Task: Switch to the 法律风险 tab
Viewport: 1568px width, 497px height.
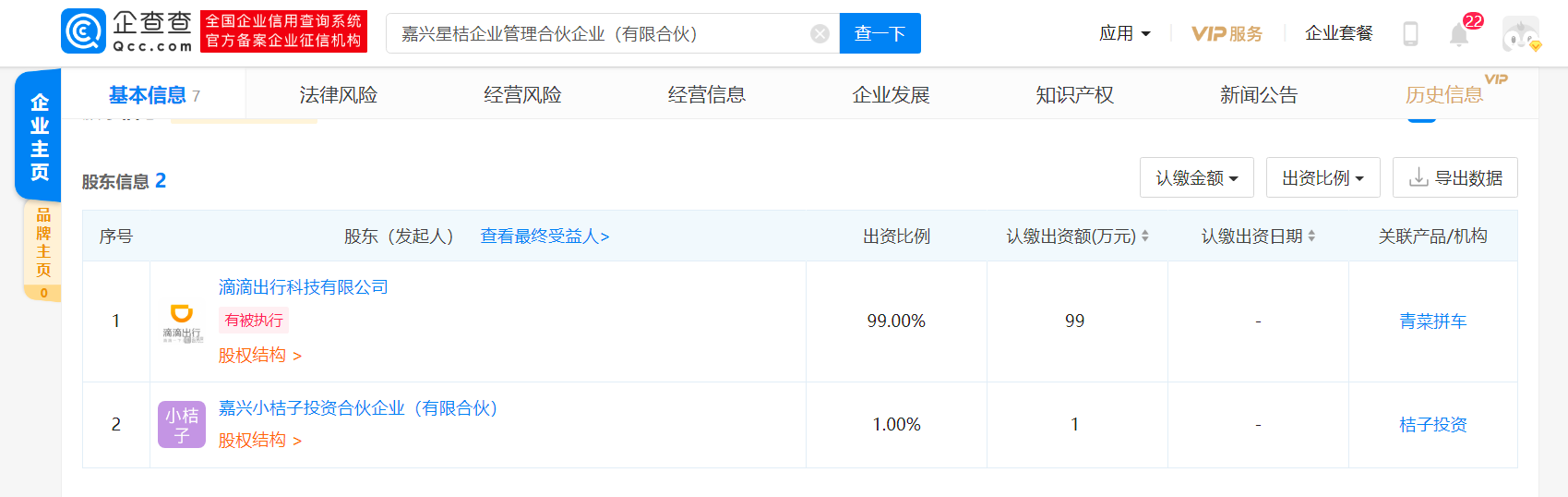Action: 338,95
